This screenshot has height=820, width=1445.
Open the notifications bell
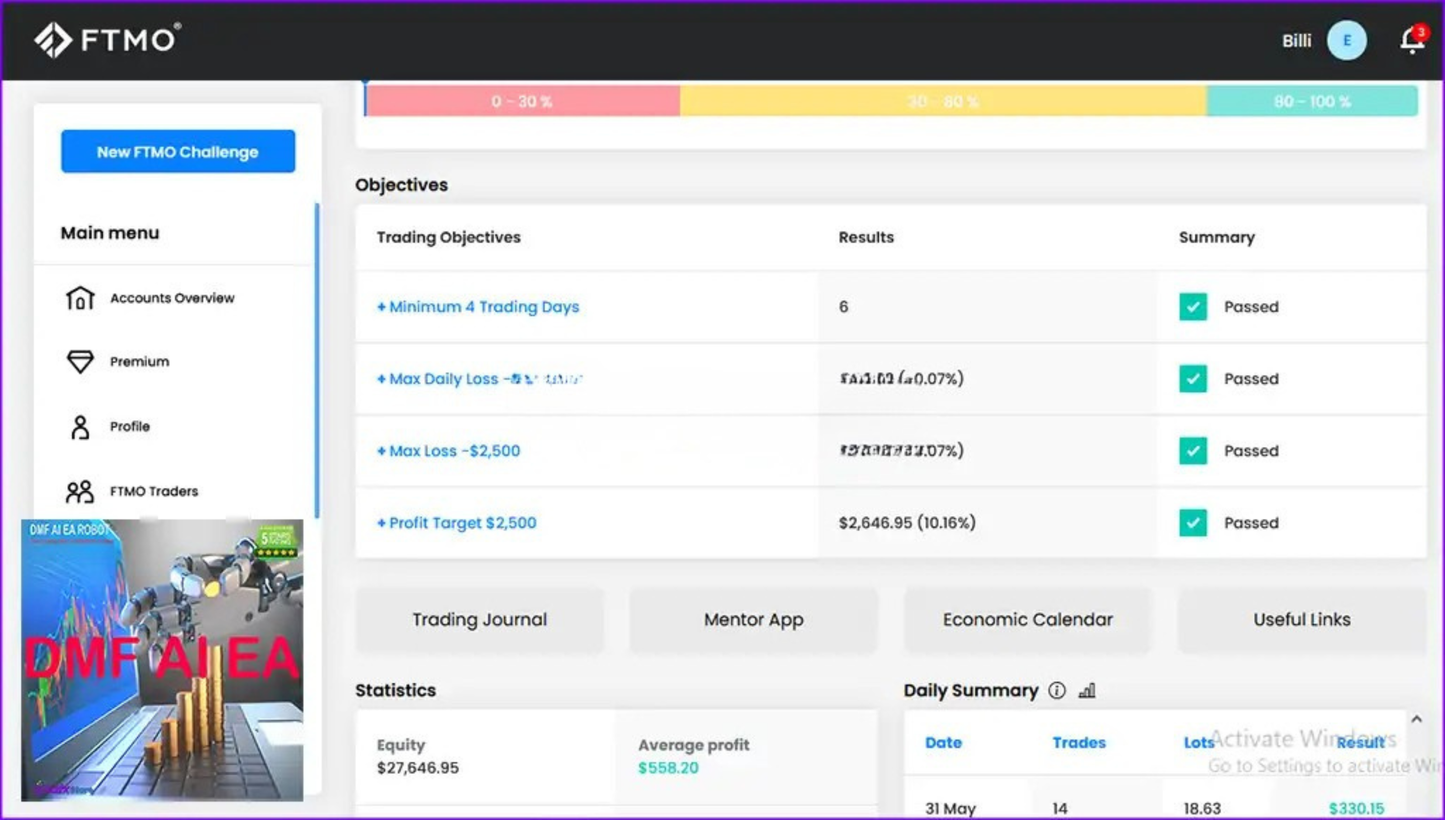(x=1412, y=40)
